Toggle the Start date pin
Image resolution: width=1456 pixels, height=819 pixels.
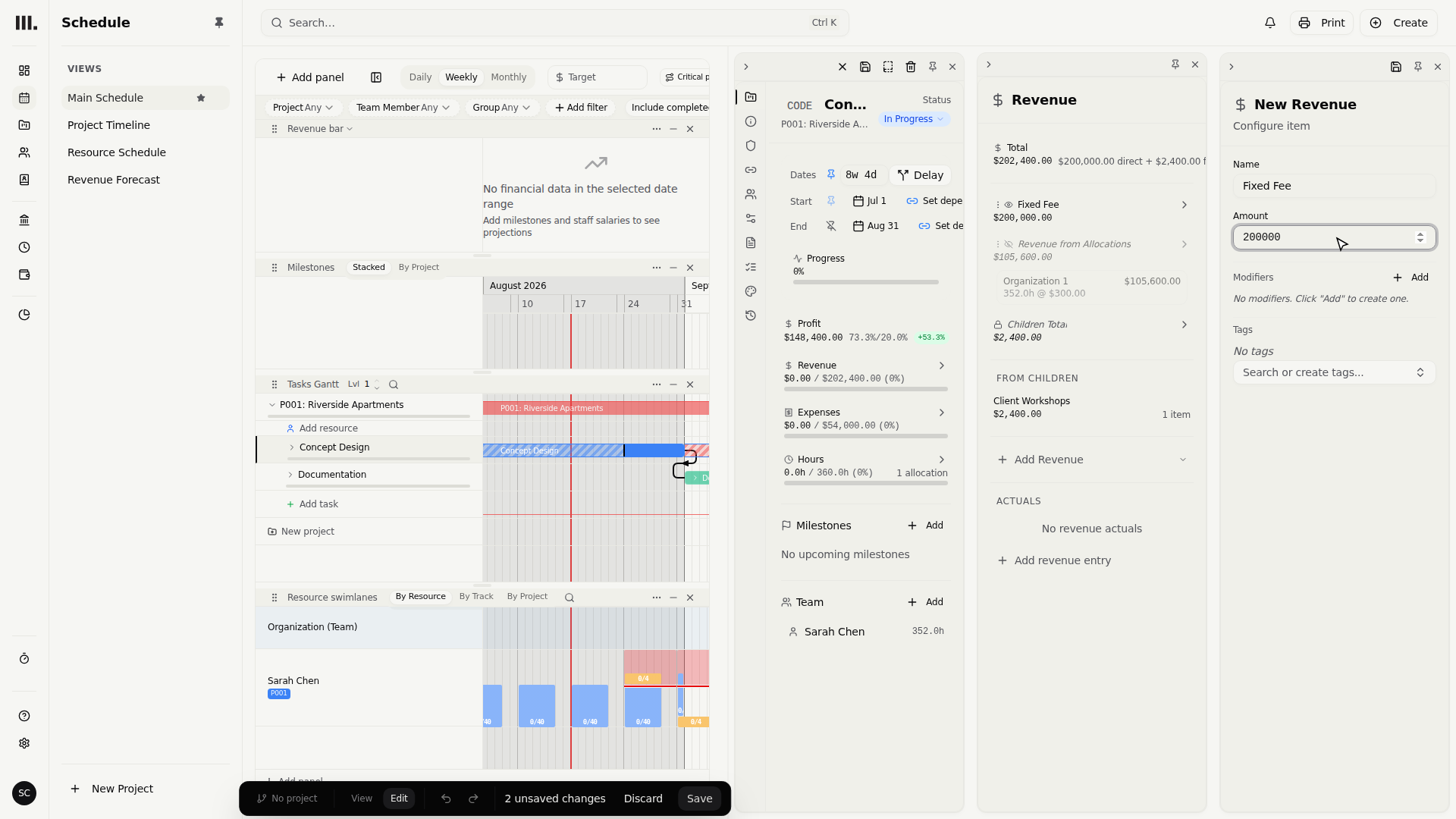click(x=831, y=201)
